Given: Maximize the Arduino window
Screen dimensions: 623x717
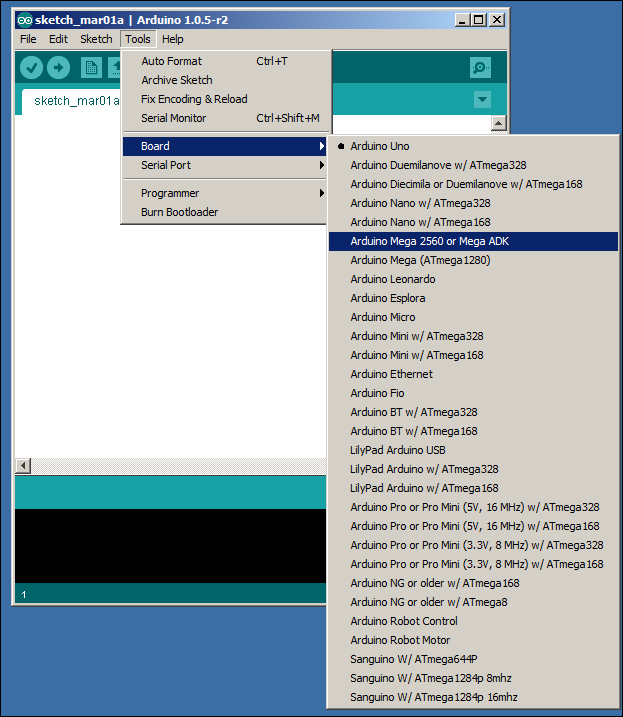Looking at the screenshot, I should coord(479,20).
